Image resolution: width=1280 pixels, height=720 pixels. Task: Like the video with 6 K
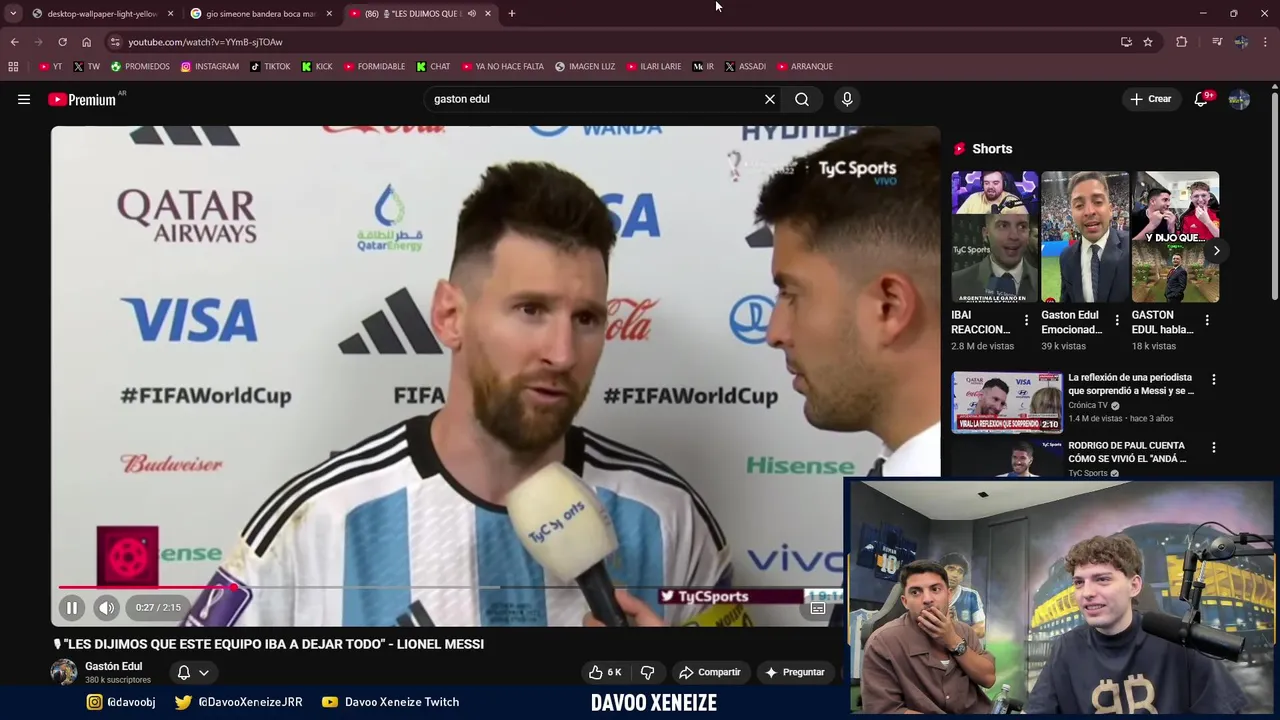(606, 672)
